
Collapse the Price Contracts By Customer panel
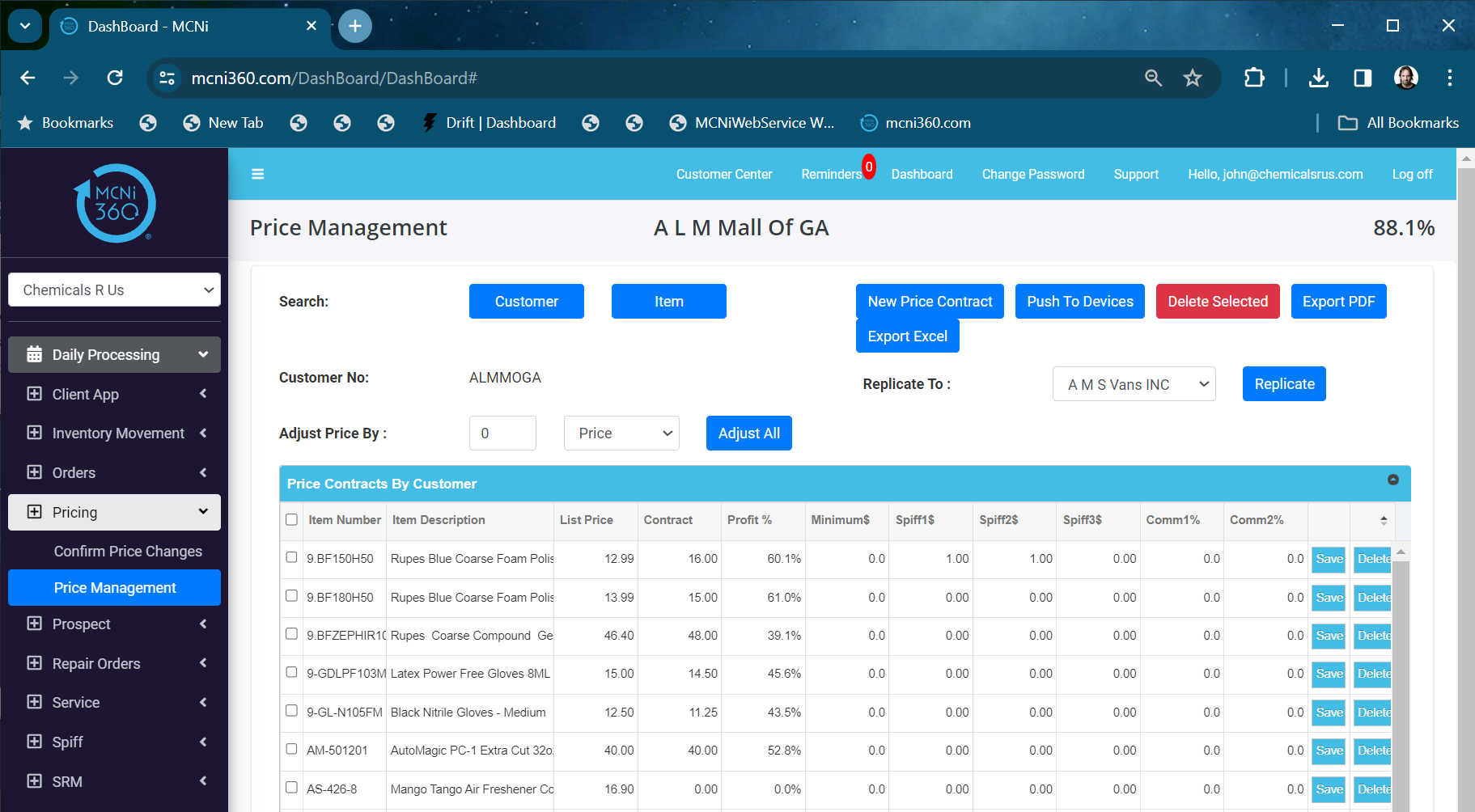[x=1393, y=480]
